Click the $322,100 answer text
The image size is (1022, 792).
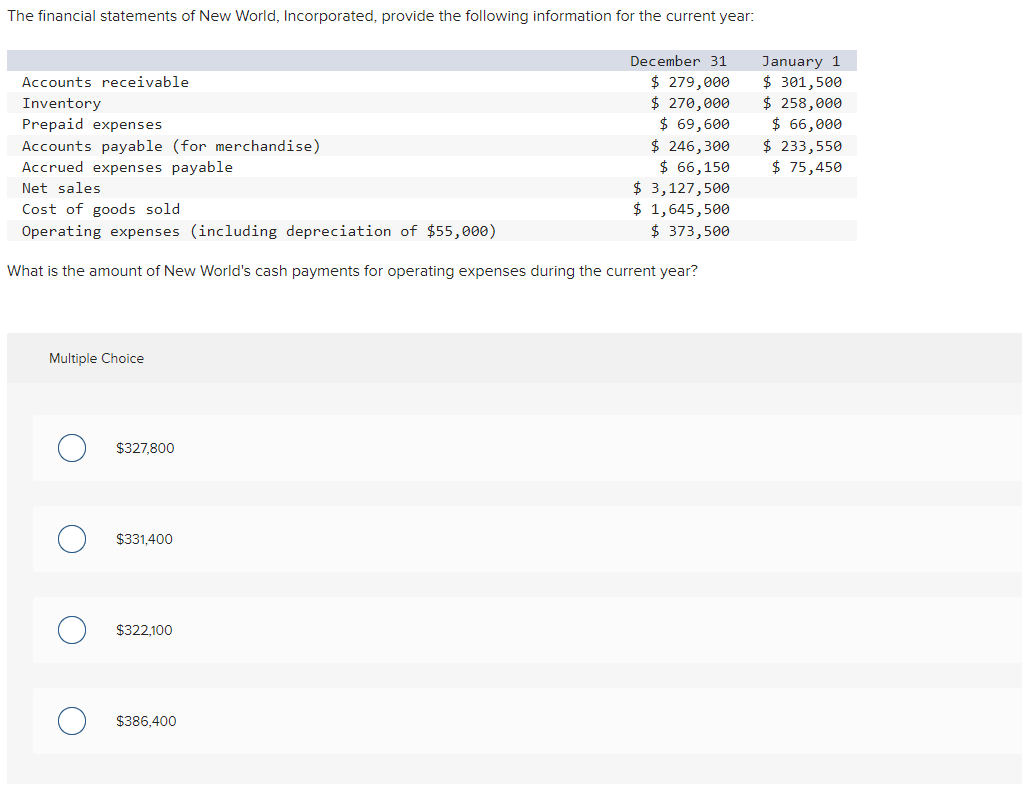[144, 630]
